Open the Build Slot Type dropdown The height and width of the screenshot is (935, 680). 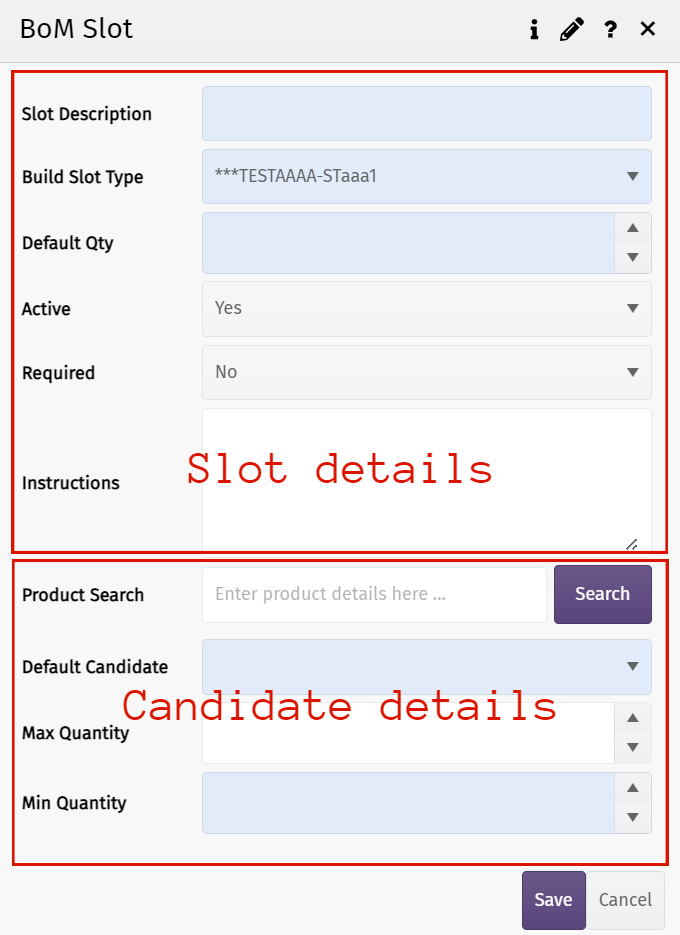(x=427, y=177)
